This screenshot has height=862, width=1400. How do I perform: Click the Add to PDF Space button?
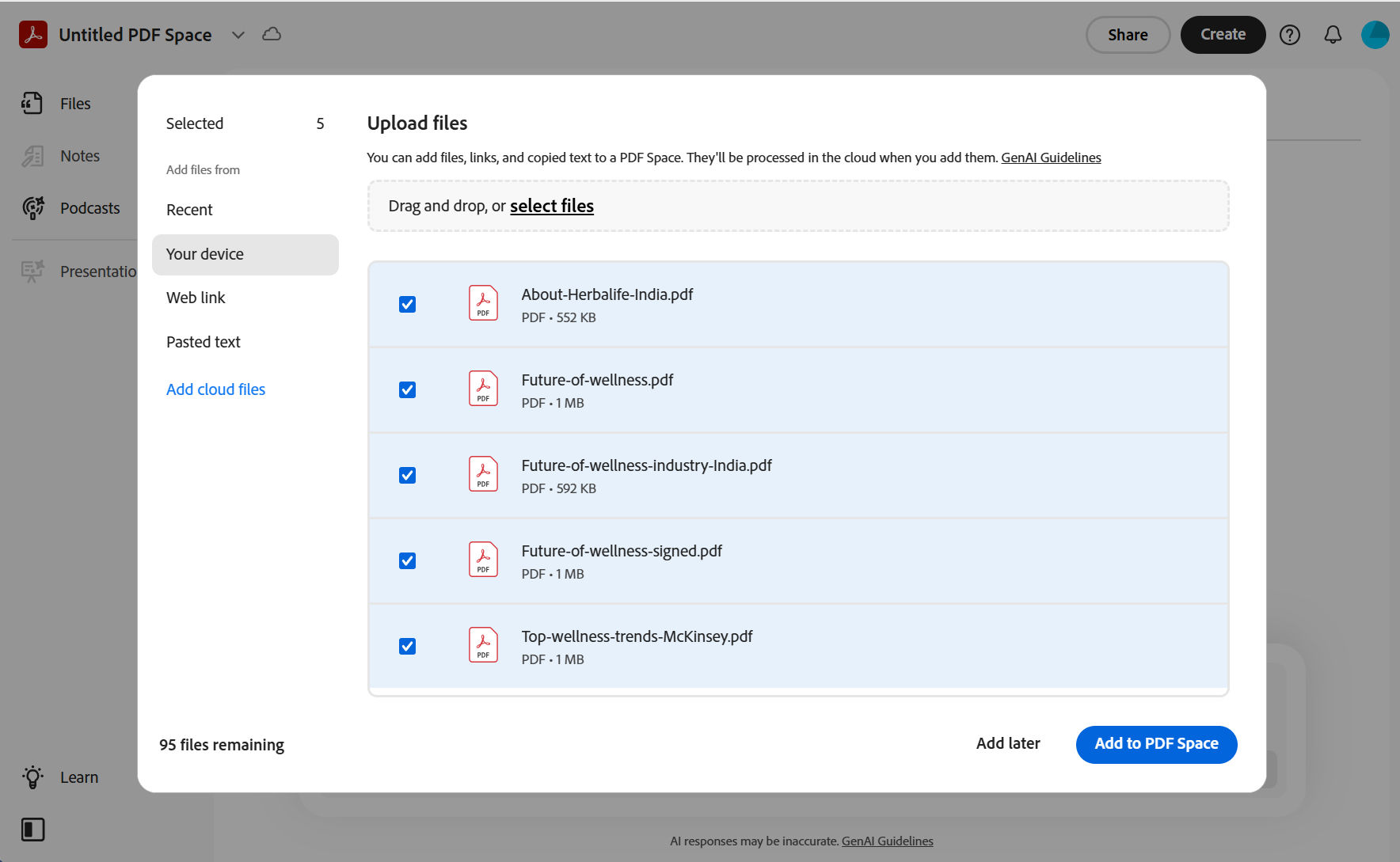coord(1156,744)
